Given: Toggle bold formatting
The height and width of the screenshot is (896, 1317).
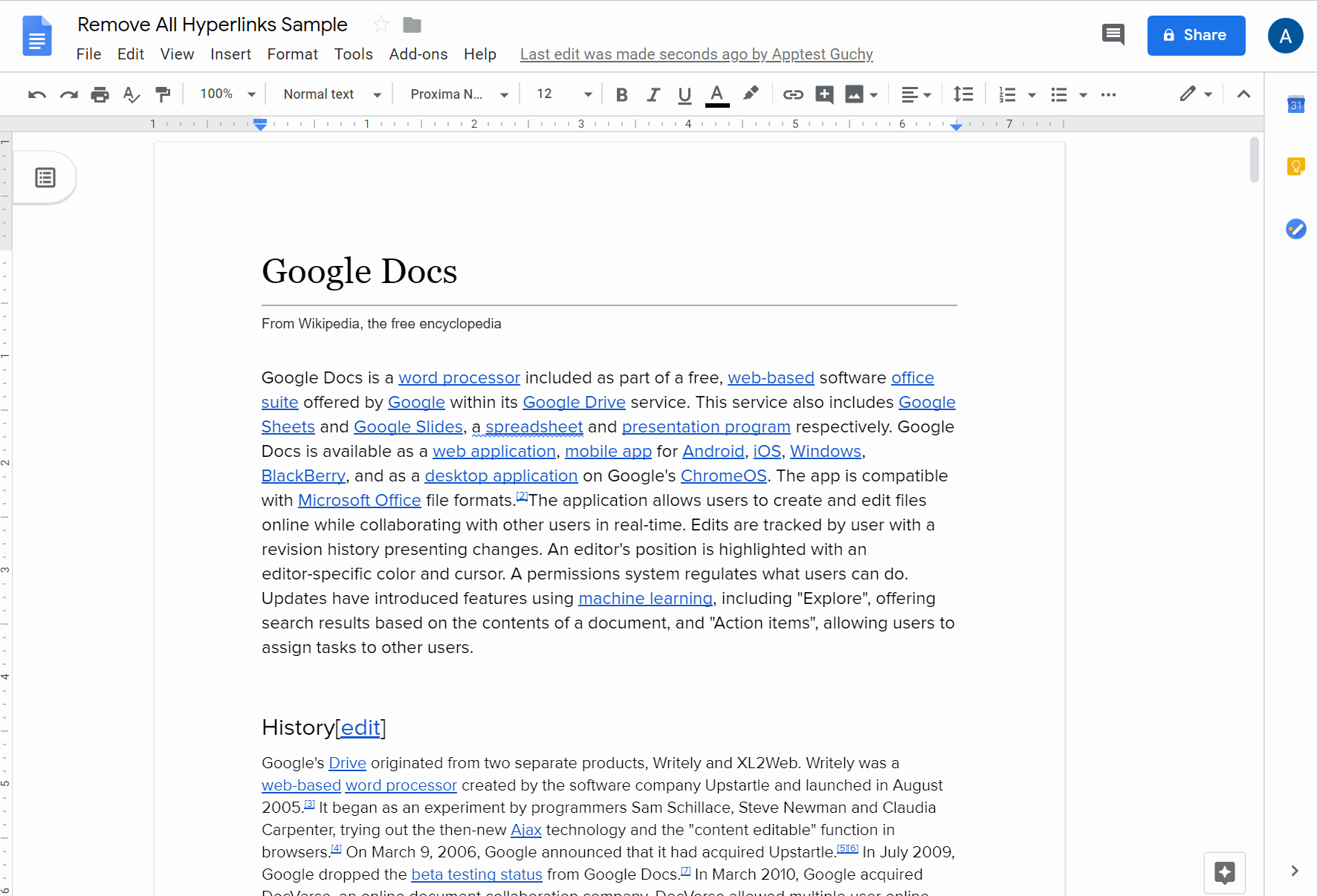Looking at the screenshot, I should [621, 94].
